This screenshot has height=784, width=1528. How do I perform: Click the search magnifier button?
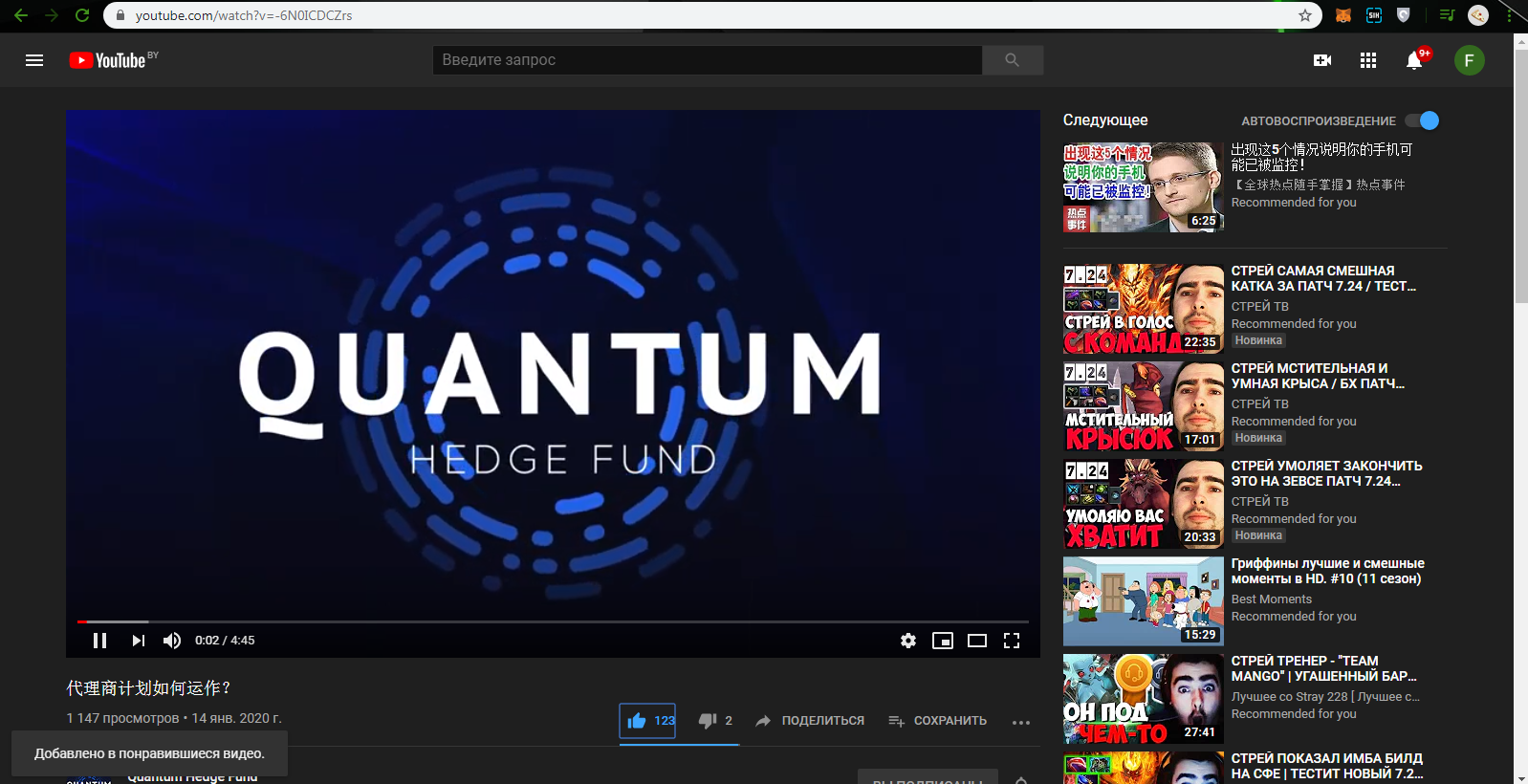(1012, 60)
